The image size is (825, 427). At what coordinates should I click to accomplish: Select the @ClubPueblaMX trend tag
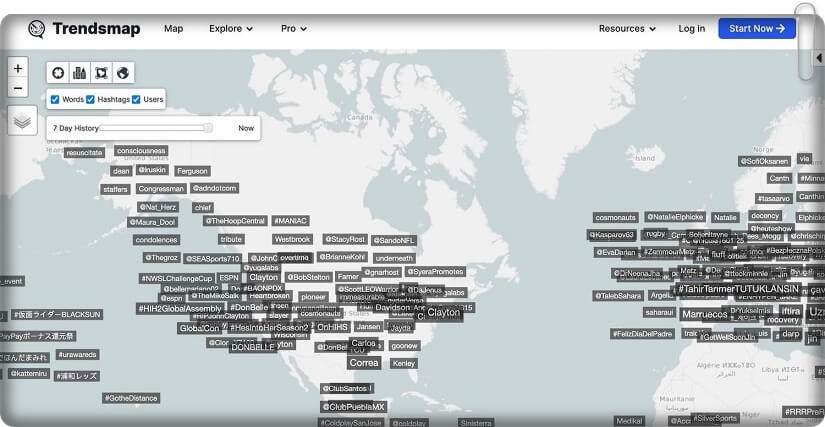pos(354,407)
